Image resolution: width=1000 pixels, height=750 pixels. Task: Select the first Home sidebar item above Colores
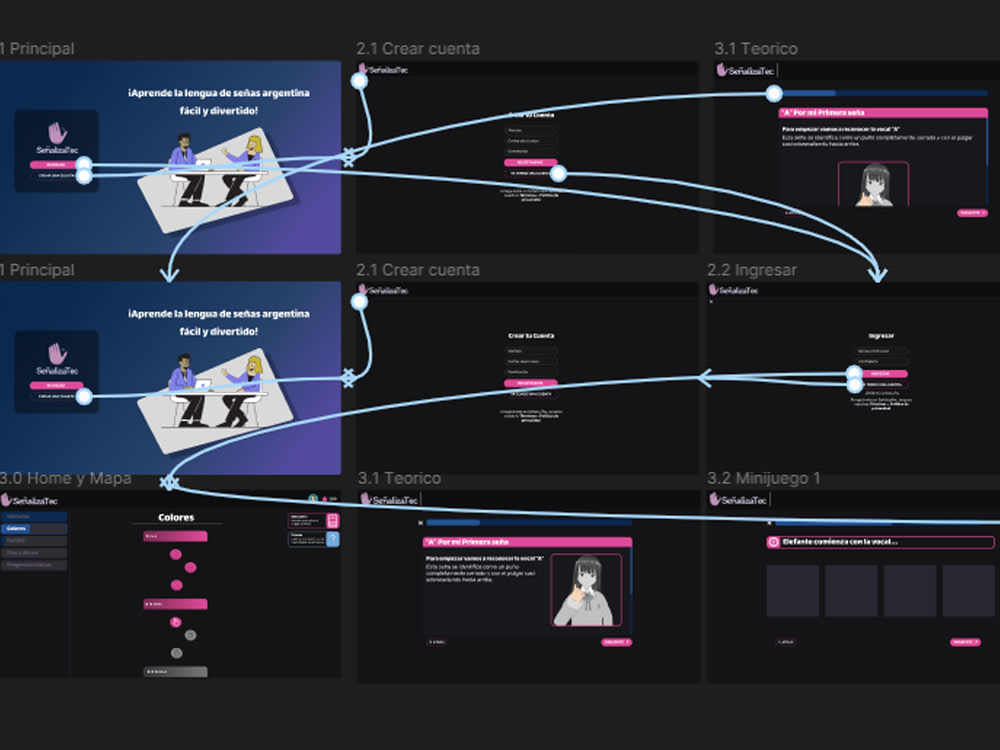[x=34, y=517]
